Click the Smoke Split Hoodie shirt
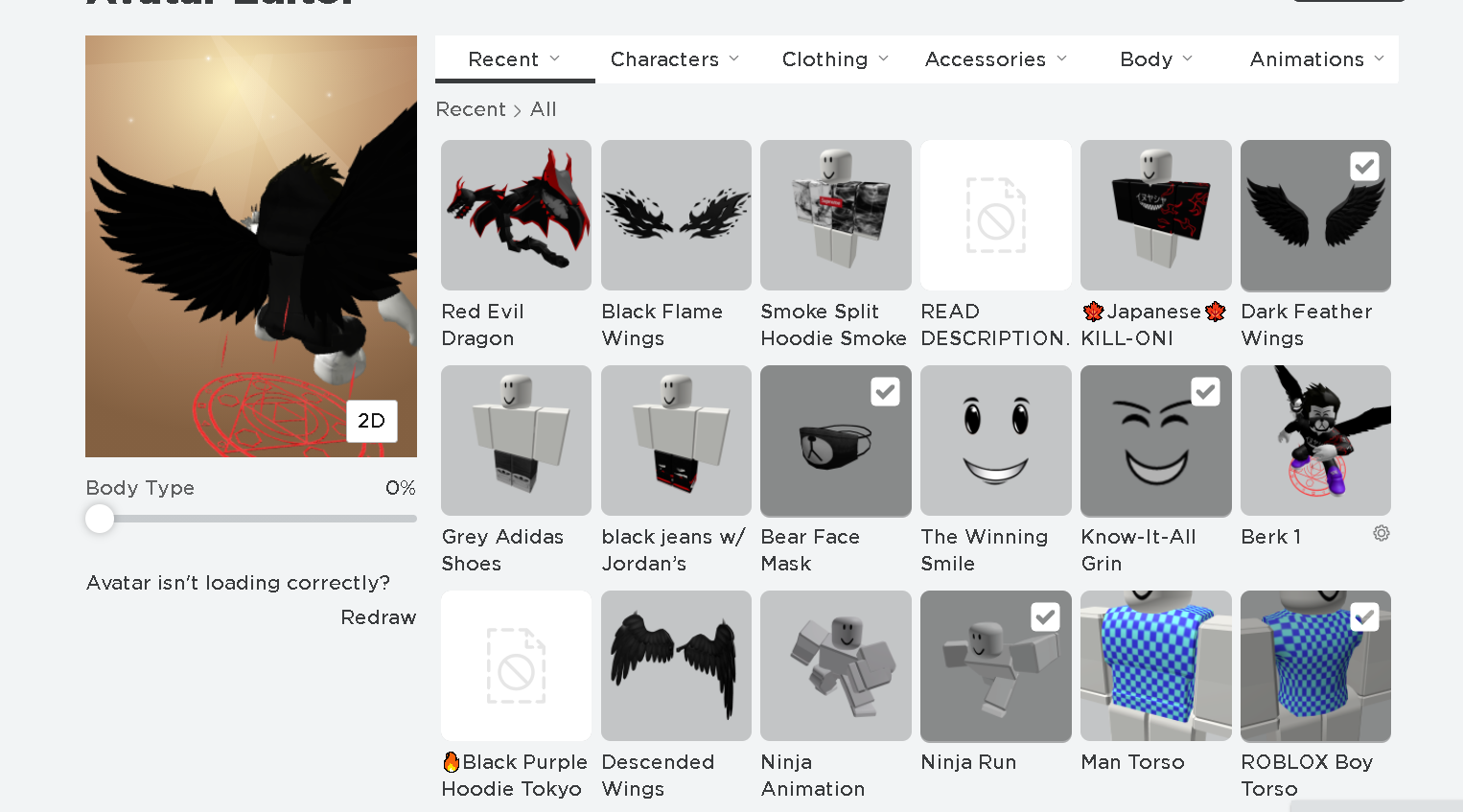1463x812 pixels. 835,216
